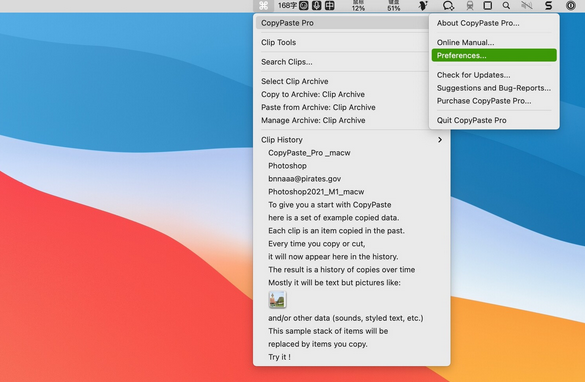Click the icon right after 168字 in menu bar
The width and height of the screenshot is (585, 382).
[304, 6]
